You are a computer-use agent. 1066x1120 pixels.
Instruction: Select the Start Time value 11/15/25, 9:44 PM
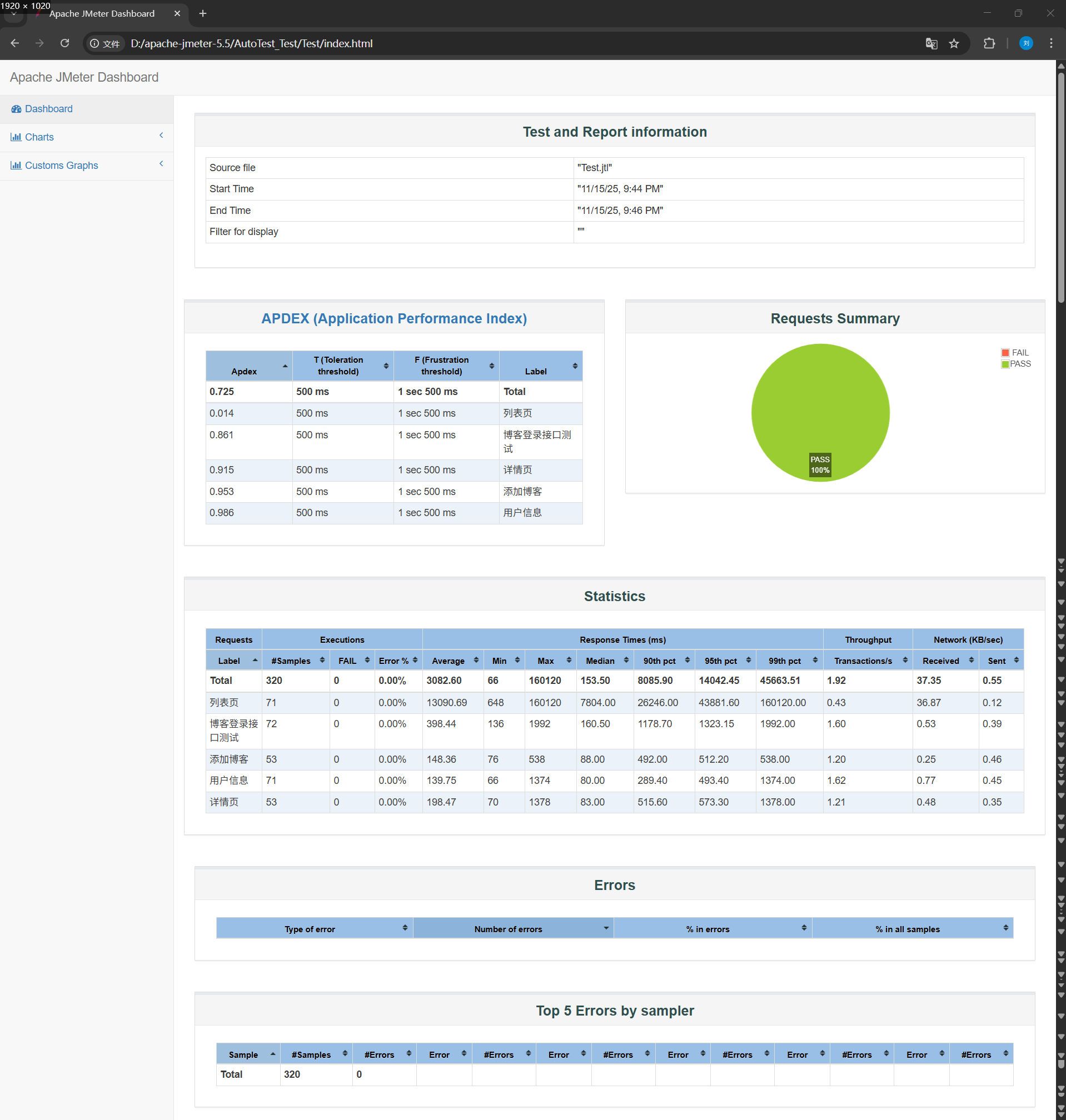coord(620,189)
